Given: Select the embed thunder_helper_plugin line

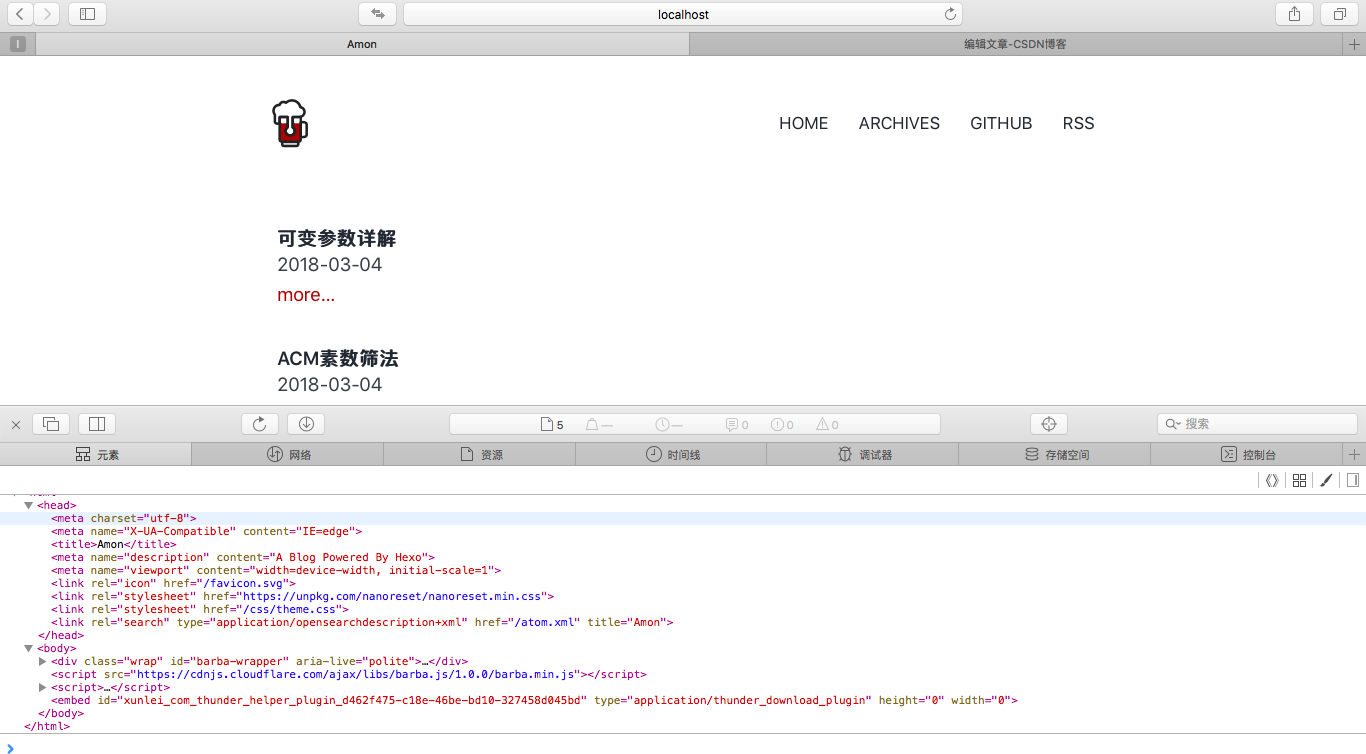Looking at the screenshot, I should (535, 701).
